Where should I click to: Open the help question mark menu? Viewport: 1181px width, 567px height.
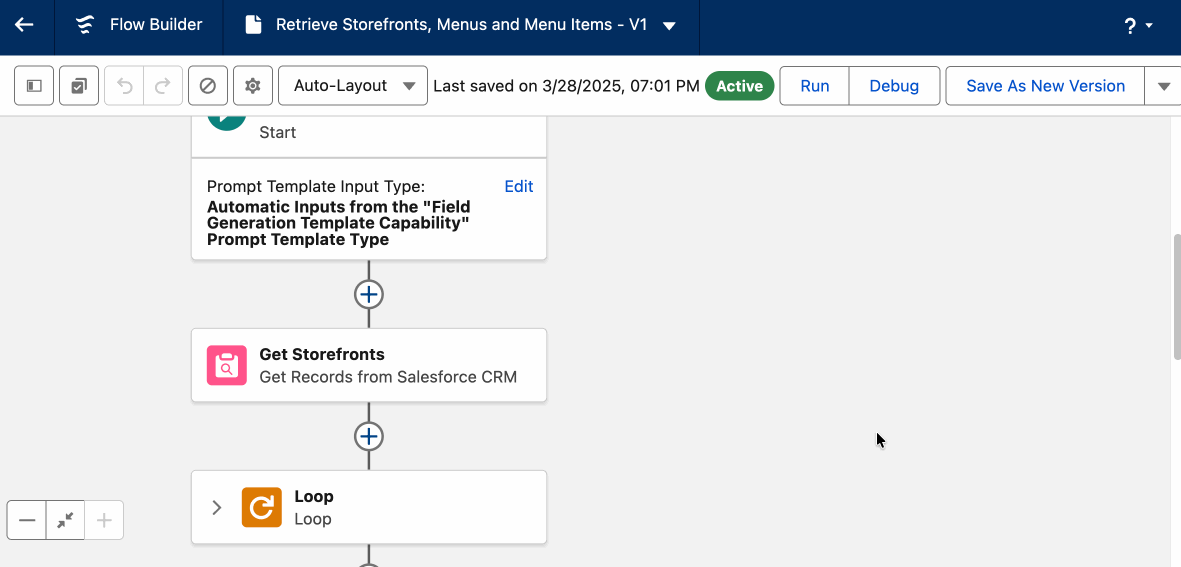pyautogui.click(x=1138, y=26)
